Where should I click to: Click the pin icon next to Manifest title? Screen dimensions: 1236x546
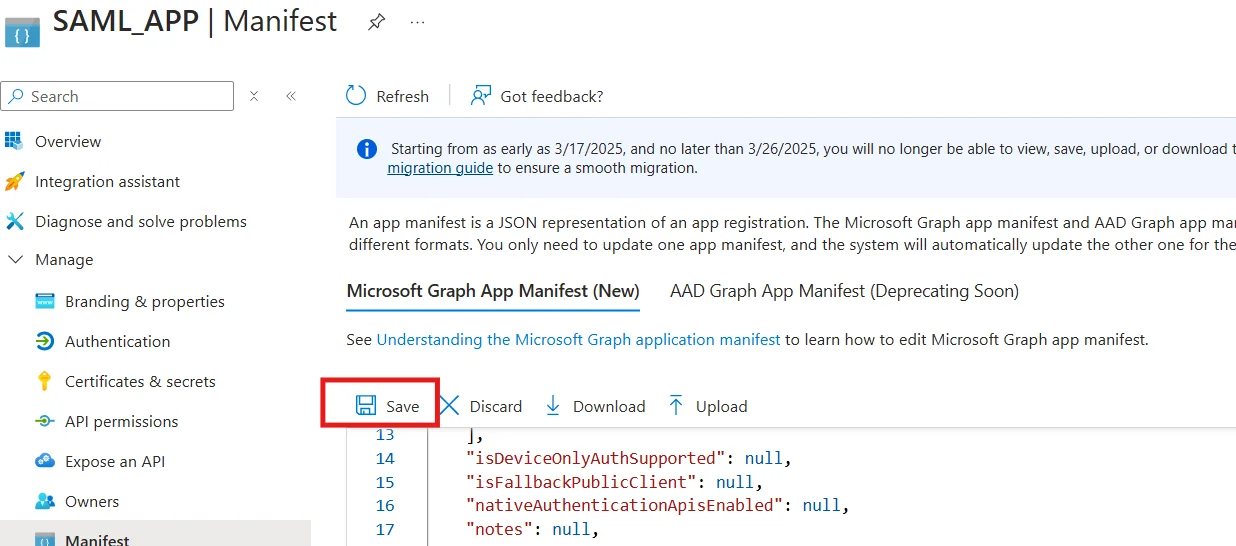point(376,22)
